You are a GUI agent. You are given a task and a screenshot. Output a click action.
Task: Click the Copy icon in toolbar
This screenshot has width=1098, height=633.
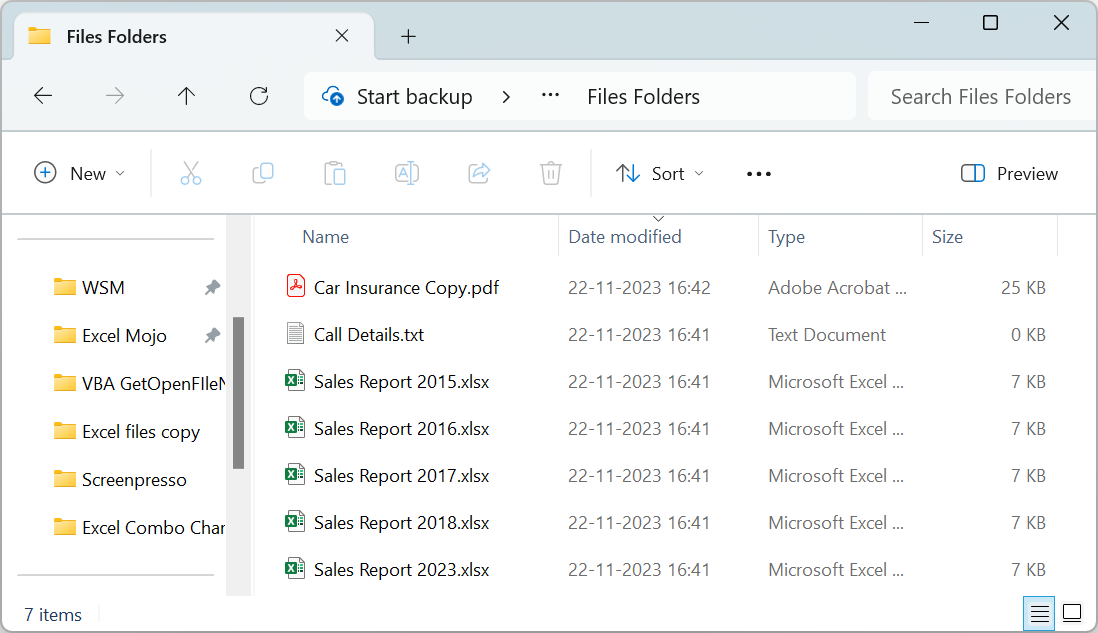click(x=263, y=173)
